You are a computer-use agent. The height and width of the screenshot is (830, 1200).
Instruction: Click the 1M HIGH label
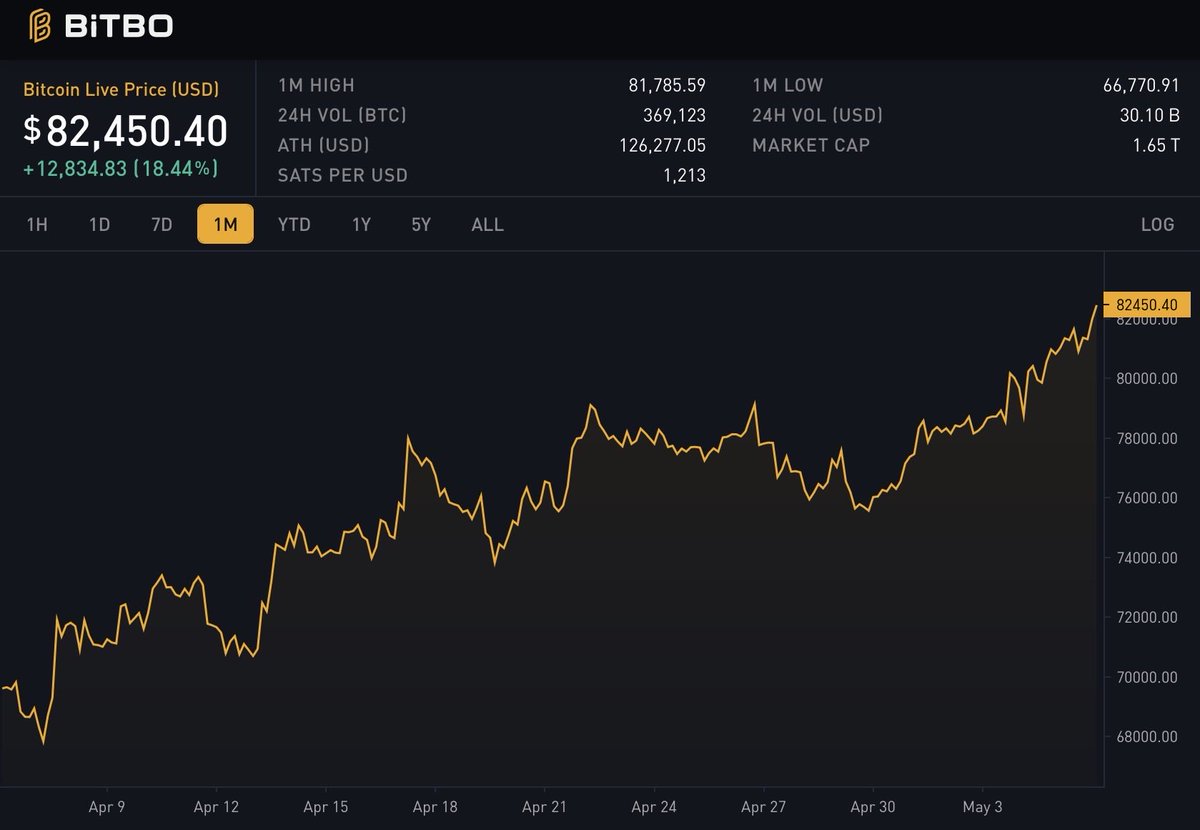316,86
